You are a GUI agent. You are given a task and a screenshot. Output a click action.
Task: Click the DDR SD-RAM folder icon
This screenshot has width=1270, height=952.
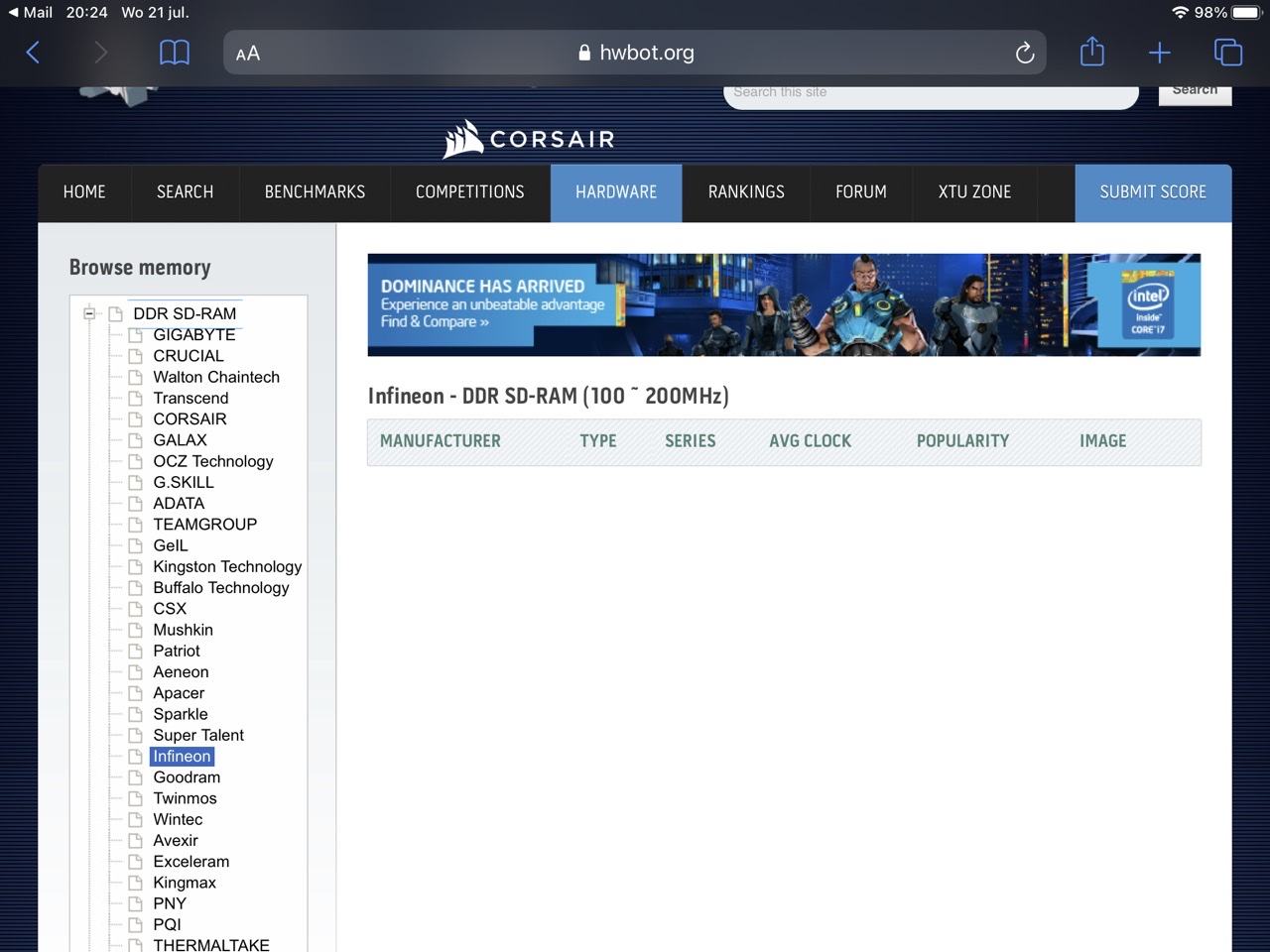click(115, 313)
